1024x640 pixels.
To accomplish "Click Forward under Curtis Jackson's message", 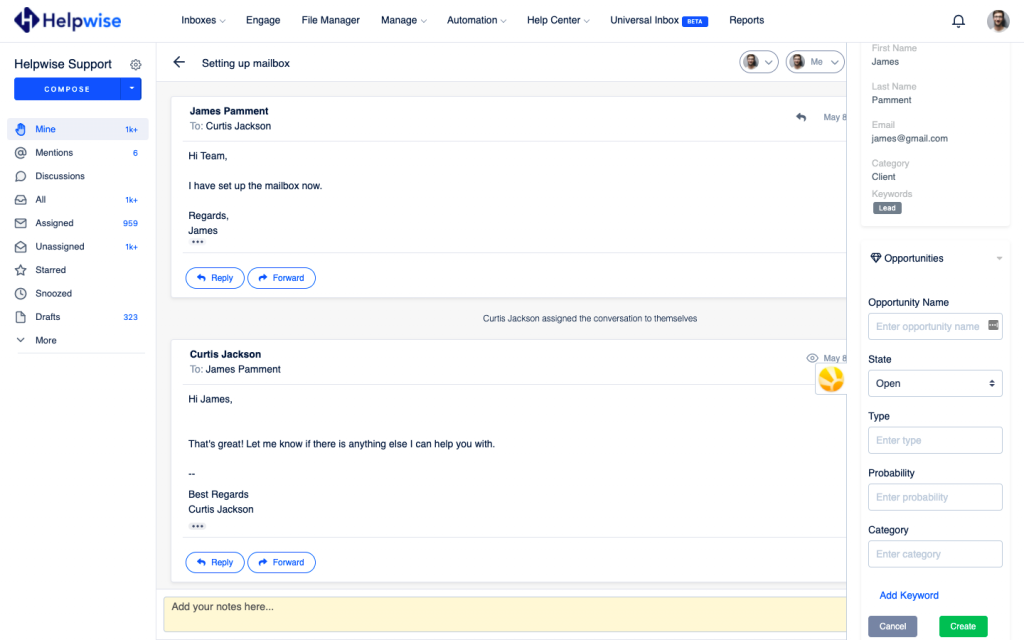I will [281, 563].
